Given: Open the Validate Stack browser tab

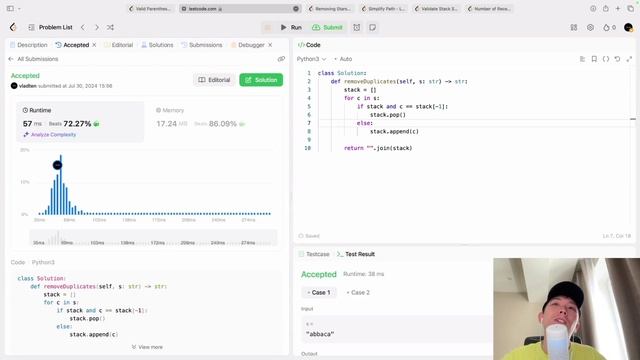Looking at the screenshot, I should [436, 9].
